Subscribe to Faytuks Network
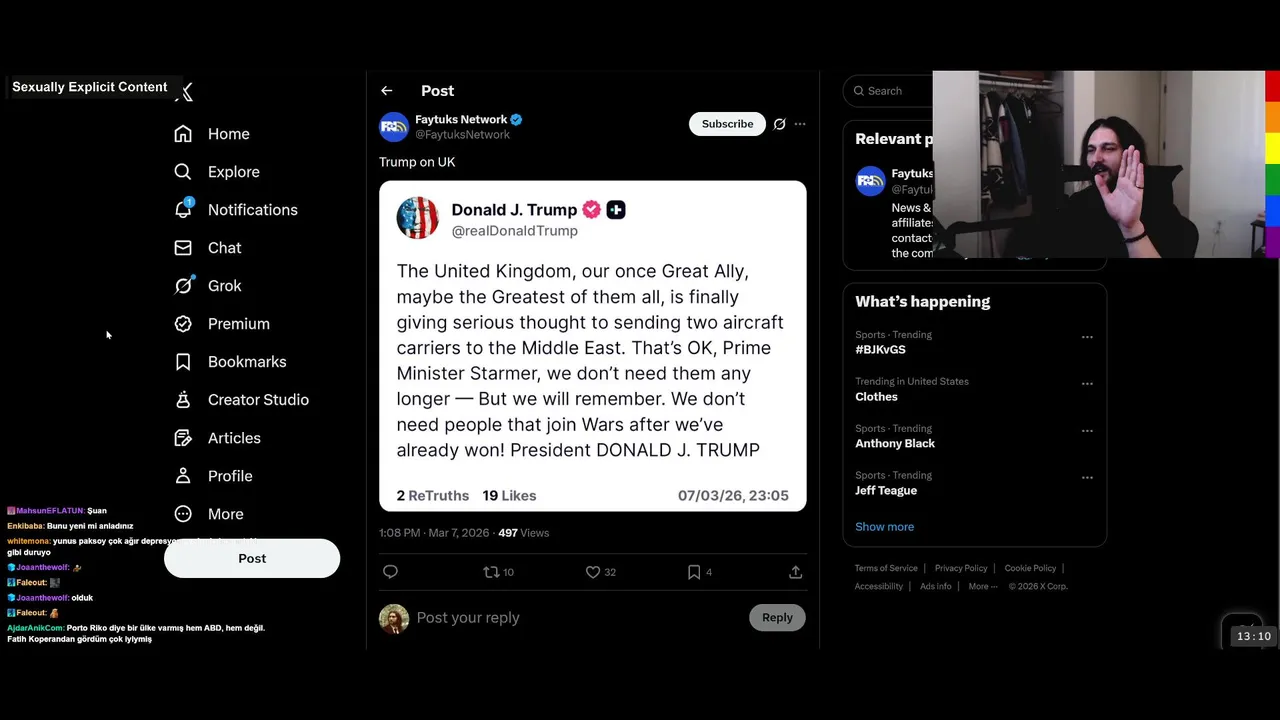 point(727,124)
